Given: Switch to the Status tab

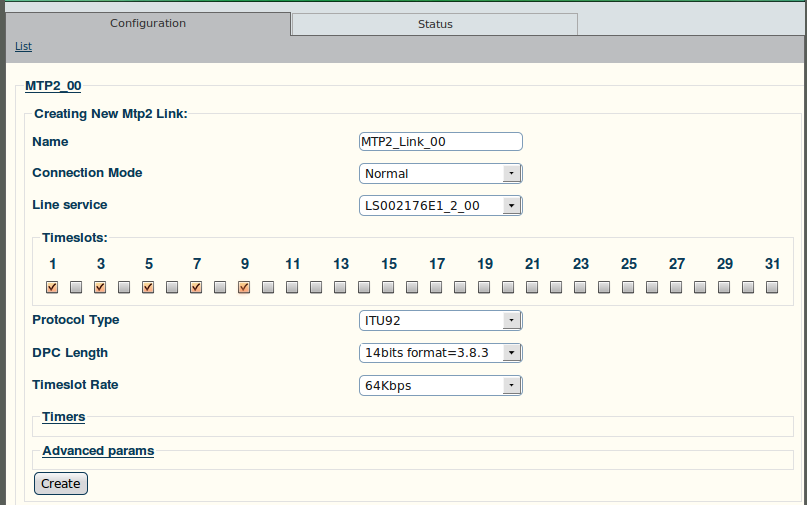Looking at the screenshot, I should (435, 24).
